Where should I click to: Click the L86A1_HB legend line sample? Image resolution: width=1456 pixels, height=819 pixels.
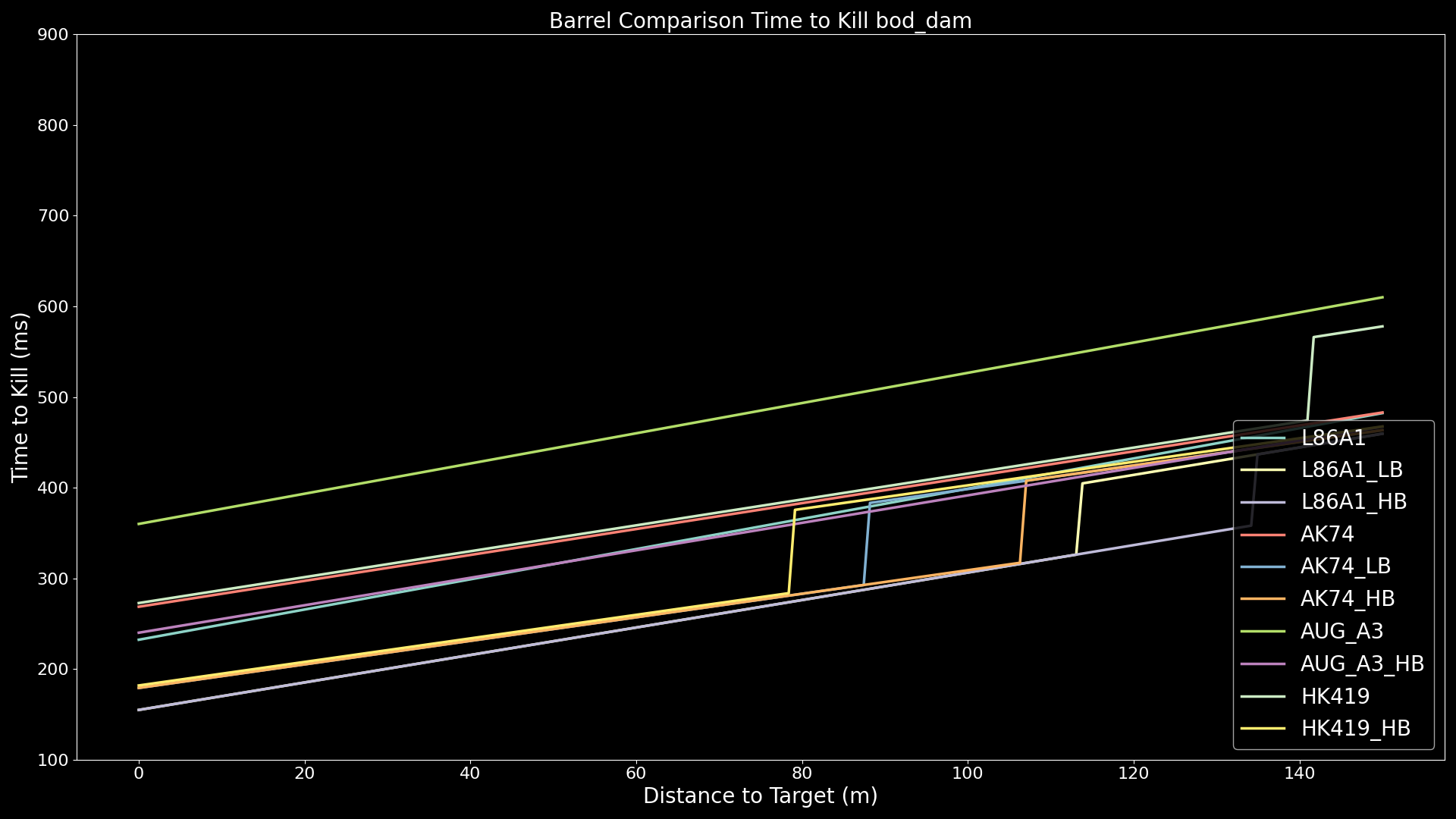(1263, 502)
